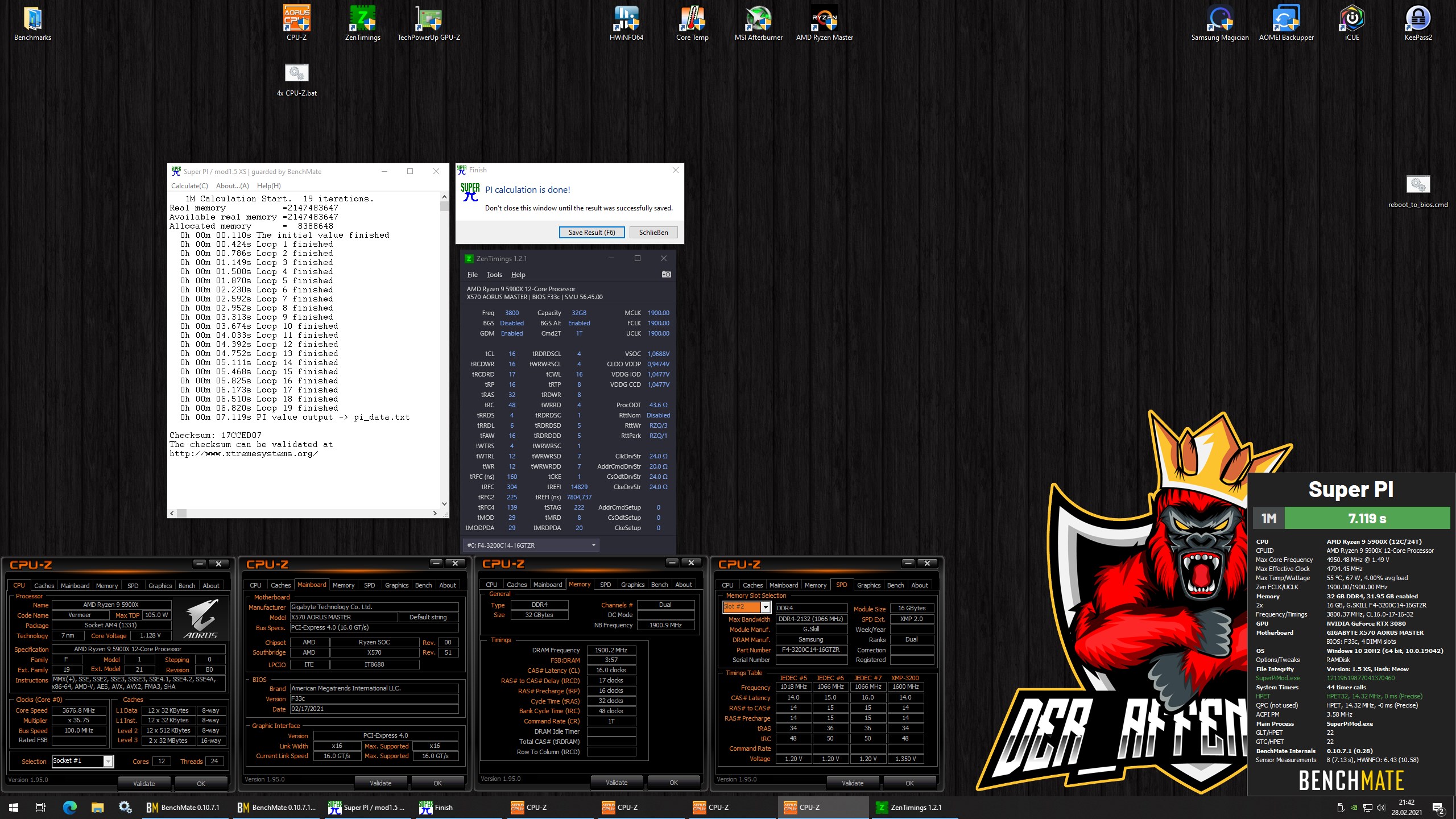Switch to the Super PI taskbar button
This screenshot has height=819, width=1456.
coord(369,807)
